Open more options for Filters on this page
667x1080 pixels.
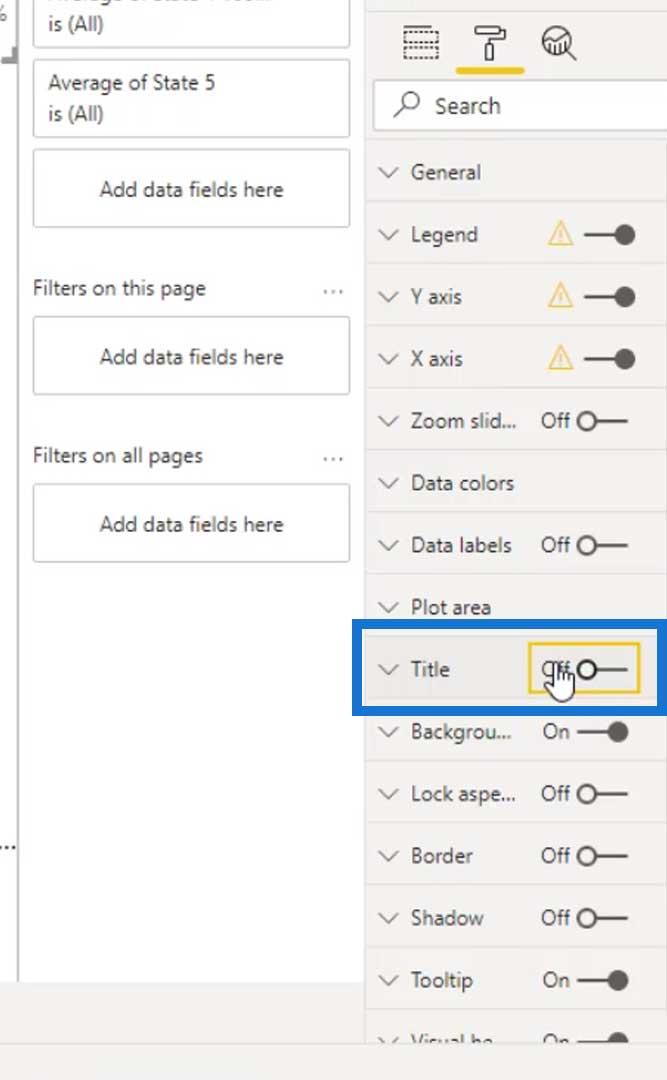(333, 291)
